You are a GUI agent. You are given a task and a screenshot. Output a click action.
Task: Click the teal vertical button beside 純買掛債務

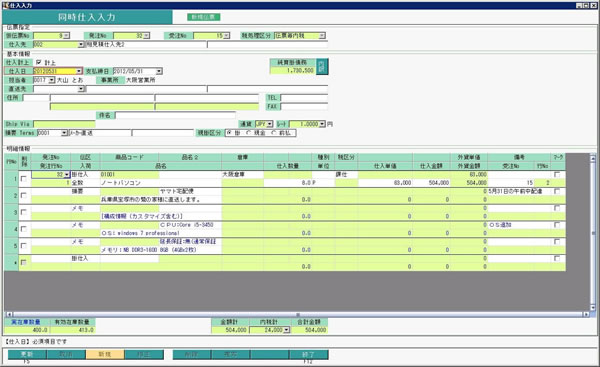pyautogui.click(x=322, y=66)
